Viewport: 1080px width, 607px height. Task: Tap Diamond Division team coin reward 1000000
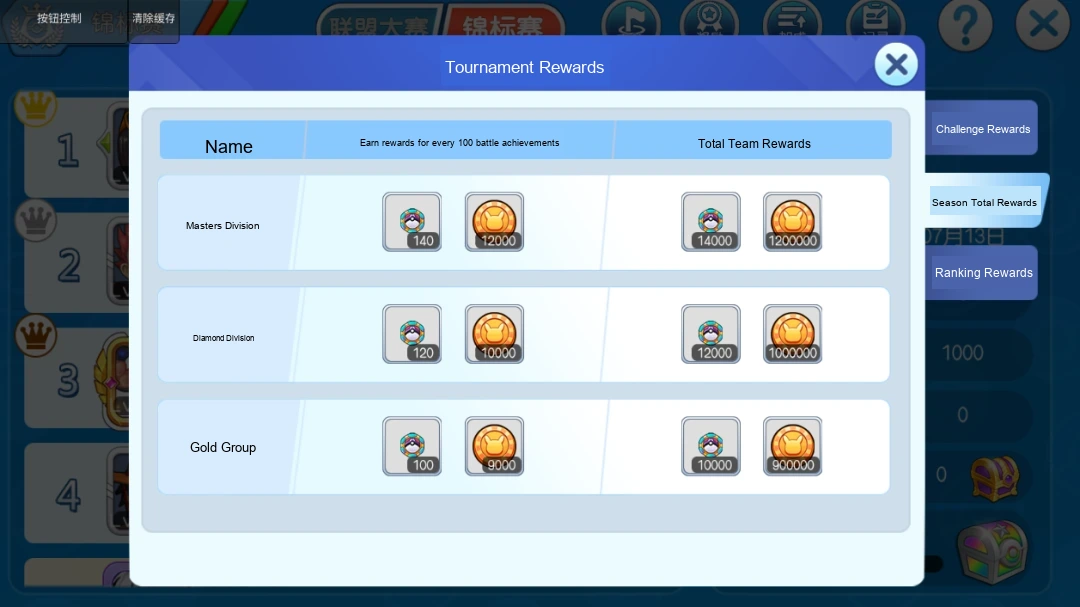point(793,334)
